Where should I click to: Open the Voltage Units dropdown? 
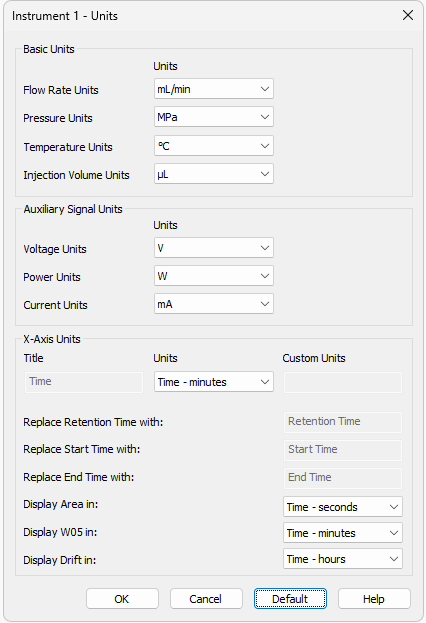[214, 248]
